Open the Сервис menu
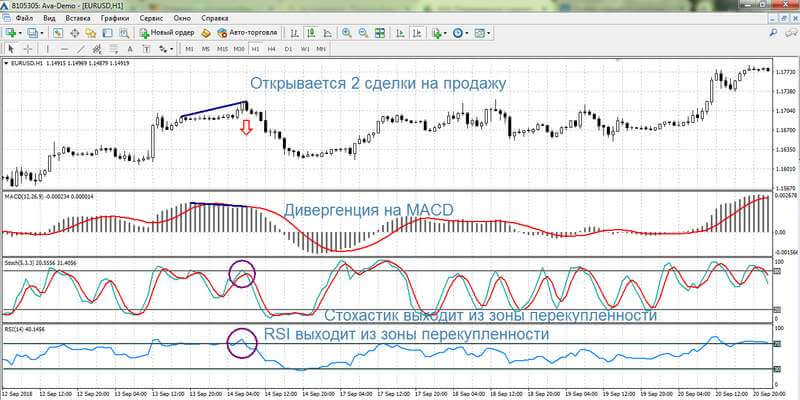The height and width of the screenshot is (400, 800). [x=150, y=18]
